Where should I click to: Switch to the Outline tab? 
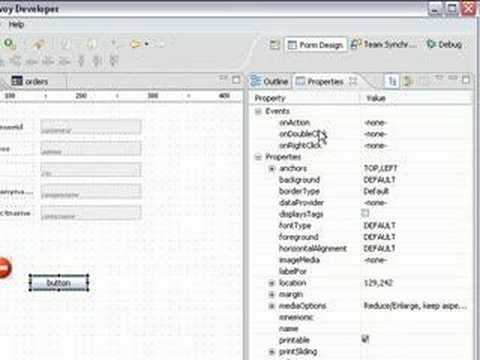(x=269, y=81)
